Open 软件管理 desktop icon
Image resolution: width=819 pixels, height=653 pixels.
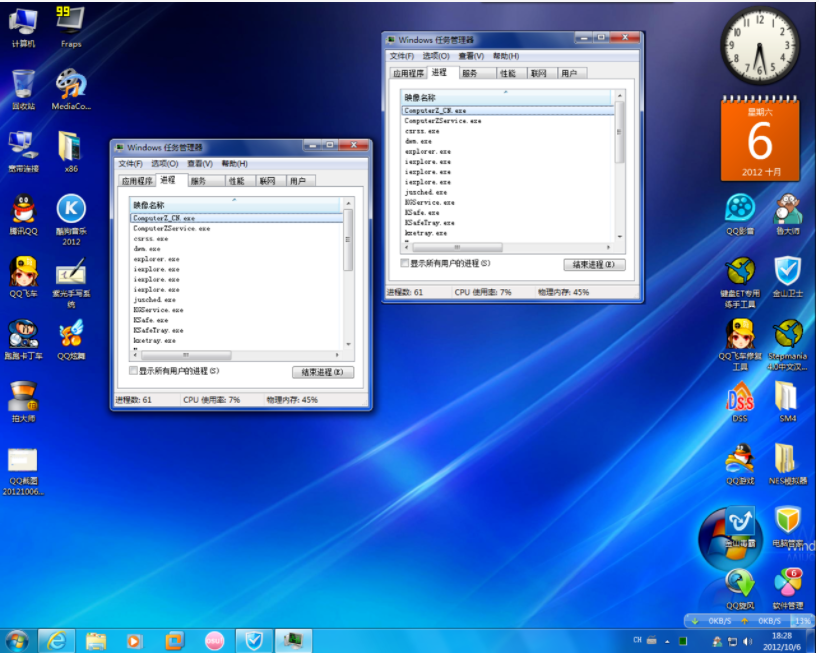(x=788, y=589)
